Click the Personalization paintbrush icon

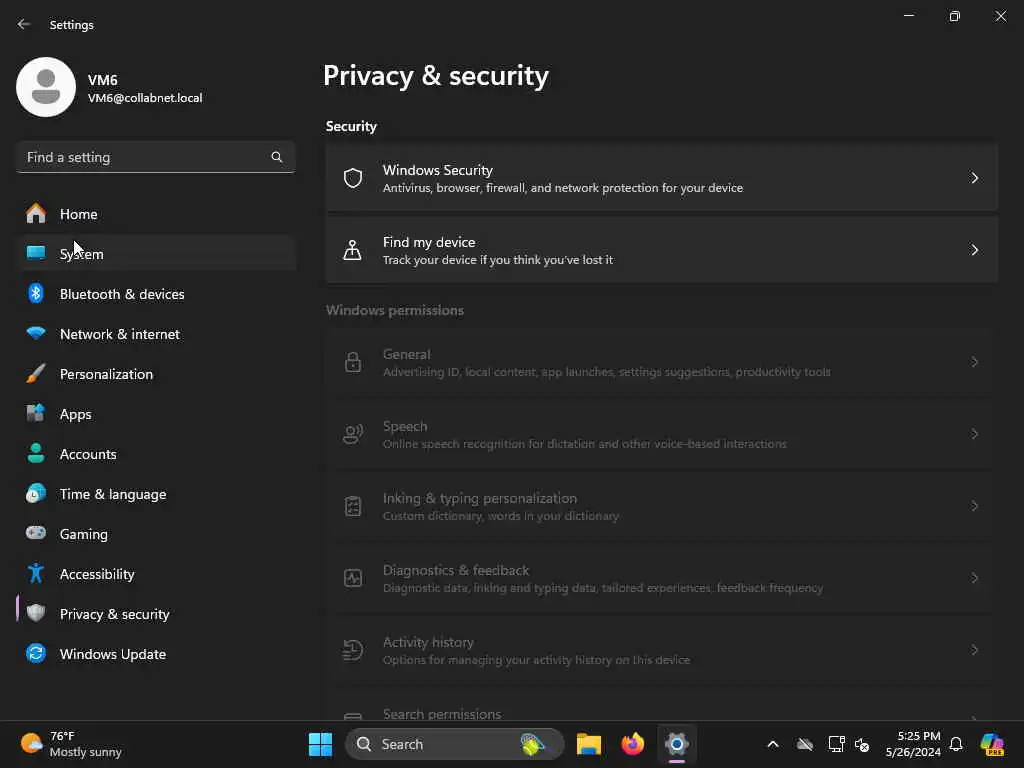click(x=36, y=374)
